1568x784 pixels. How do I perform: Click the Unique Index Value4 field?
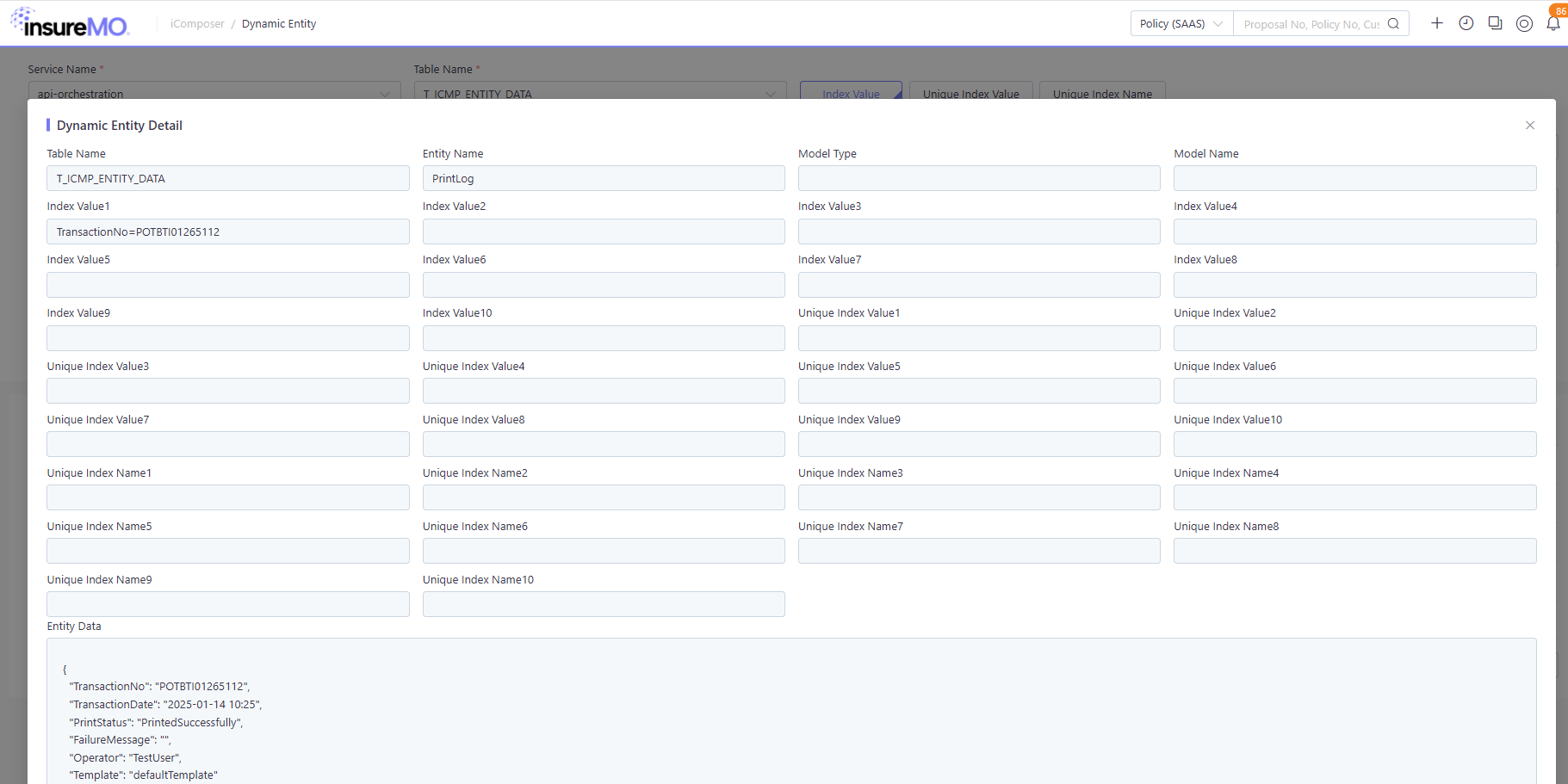click(604, 391)
